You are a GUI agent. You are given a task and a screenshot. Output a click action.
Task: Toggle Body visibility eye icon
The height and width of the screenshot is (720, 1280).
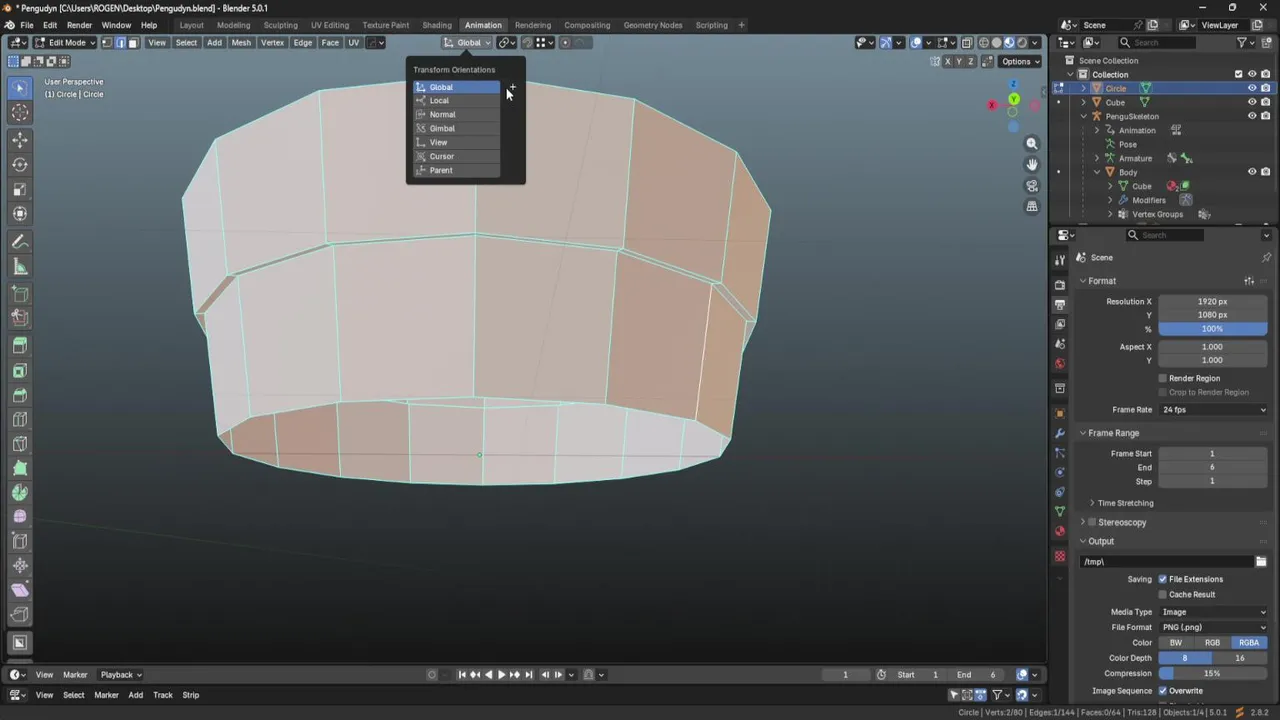point(1251,172)
